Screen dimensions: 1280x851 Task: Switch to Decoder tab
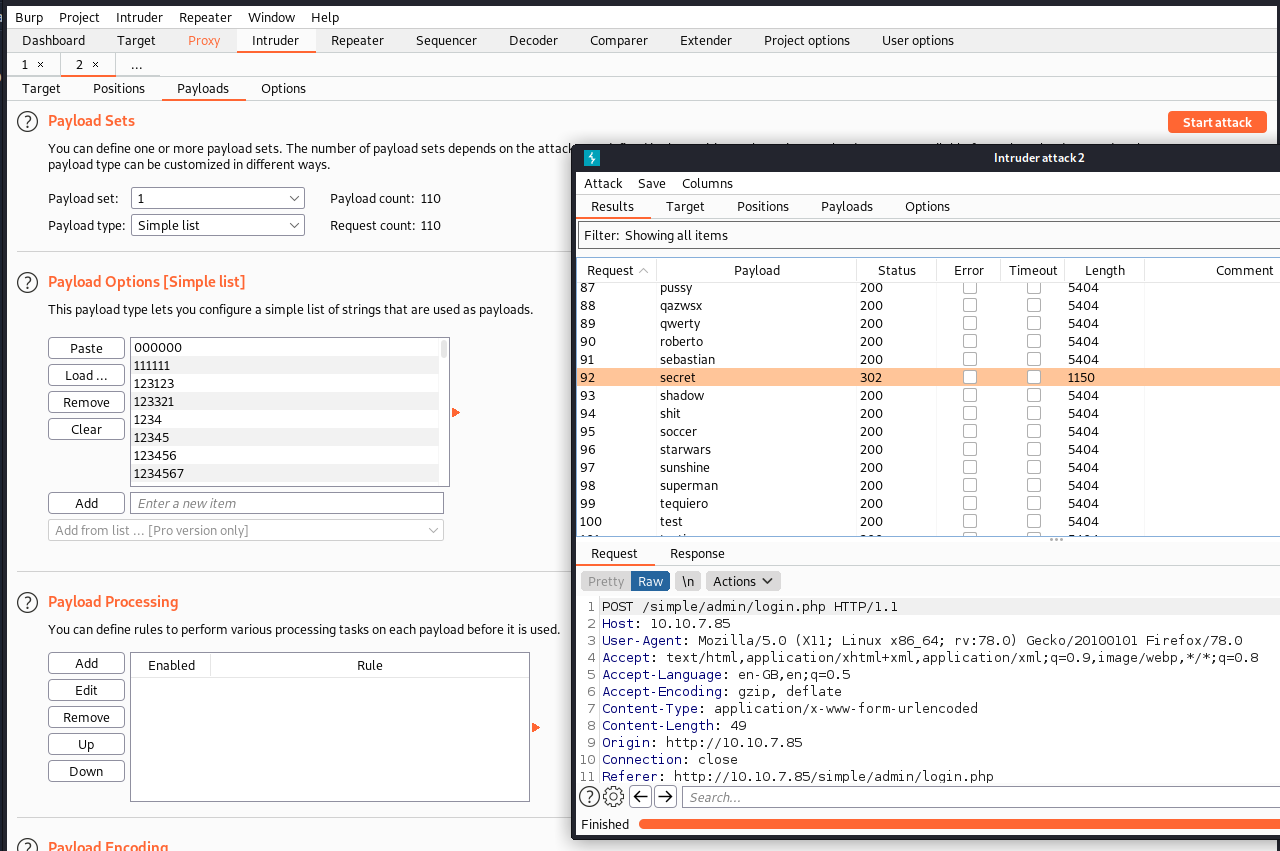pyautogui.click(x=533, y=40)
